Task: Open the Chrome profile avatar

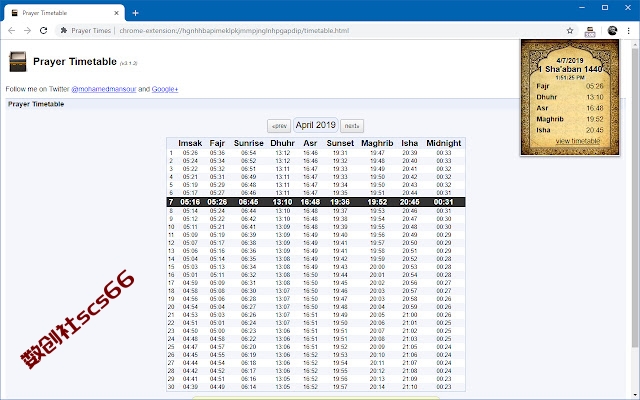Action: (612, 31)
